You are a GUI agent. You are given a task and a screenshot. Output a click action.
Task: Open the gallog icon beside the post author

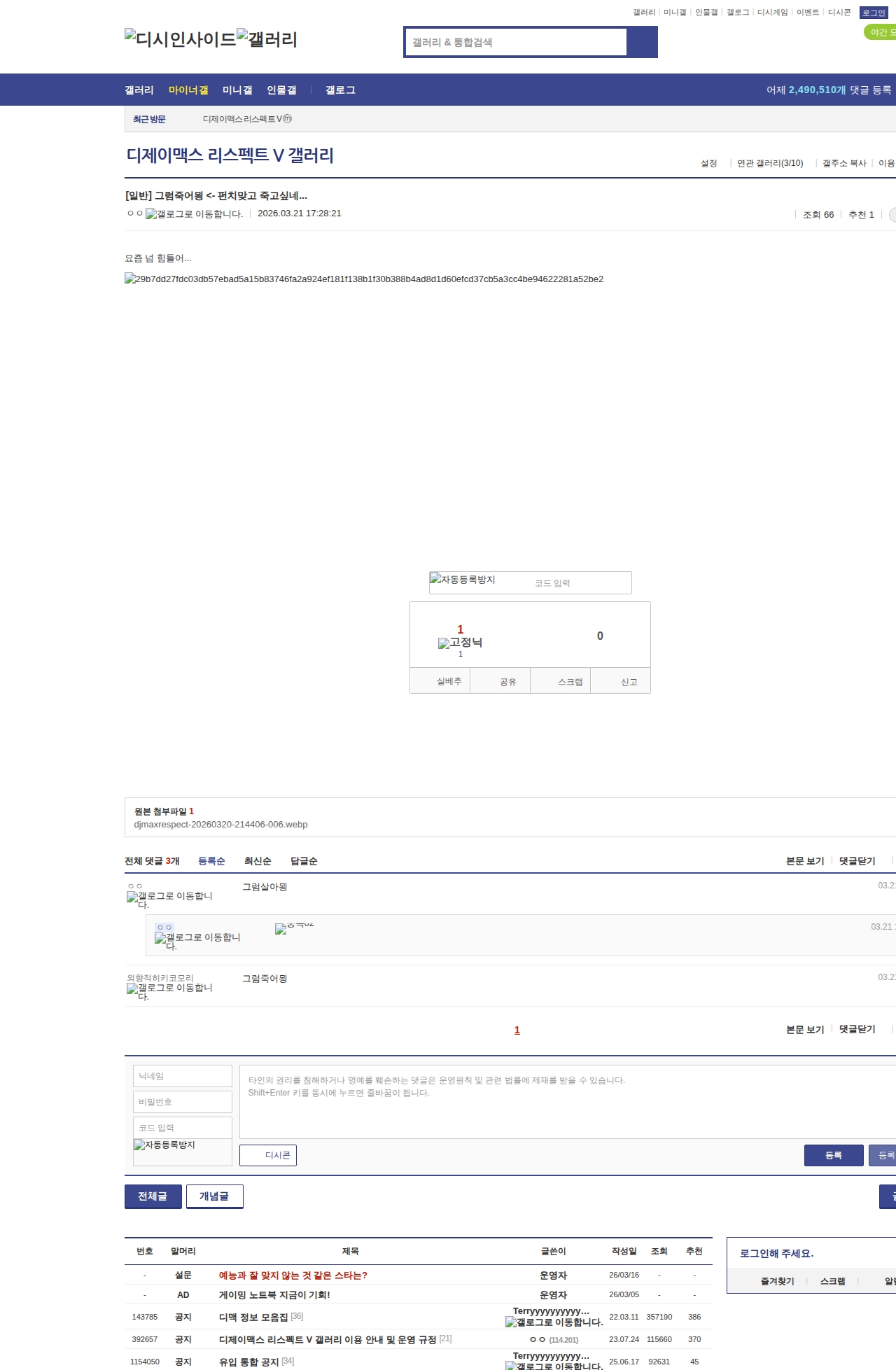tap(195, 214)
